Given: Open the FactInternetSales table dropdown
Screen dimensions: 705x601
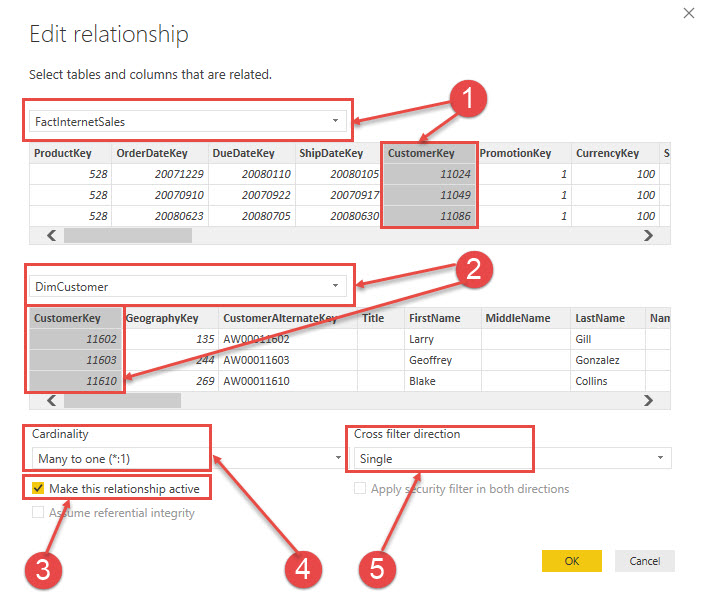Looking at the screenshot, I should point(188,121).
